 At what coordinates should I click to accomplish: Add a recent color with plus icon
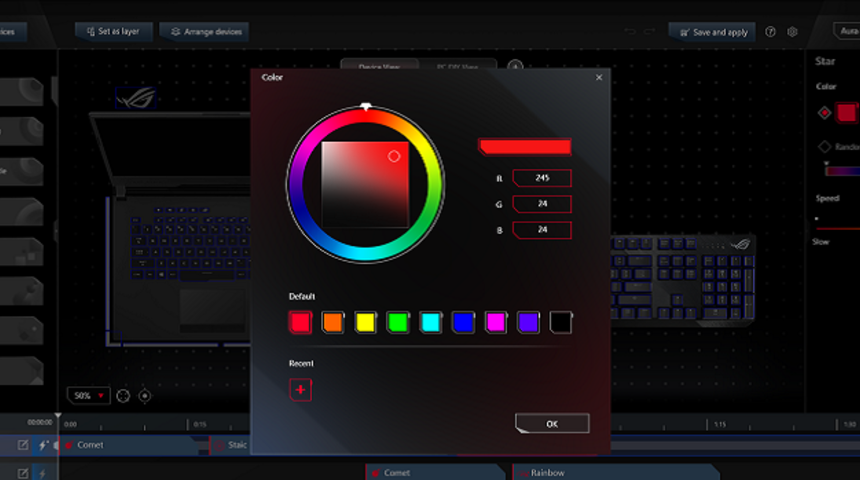(300, 390)
